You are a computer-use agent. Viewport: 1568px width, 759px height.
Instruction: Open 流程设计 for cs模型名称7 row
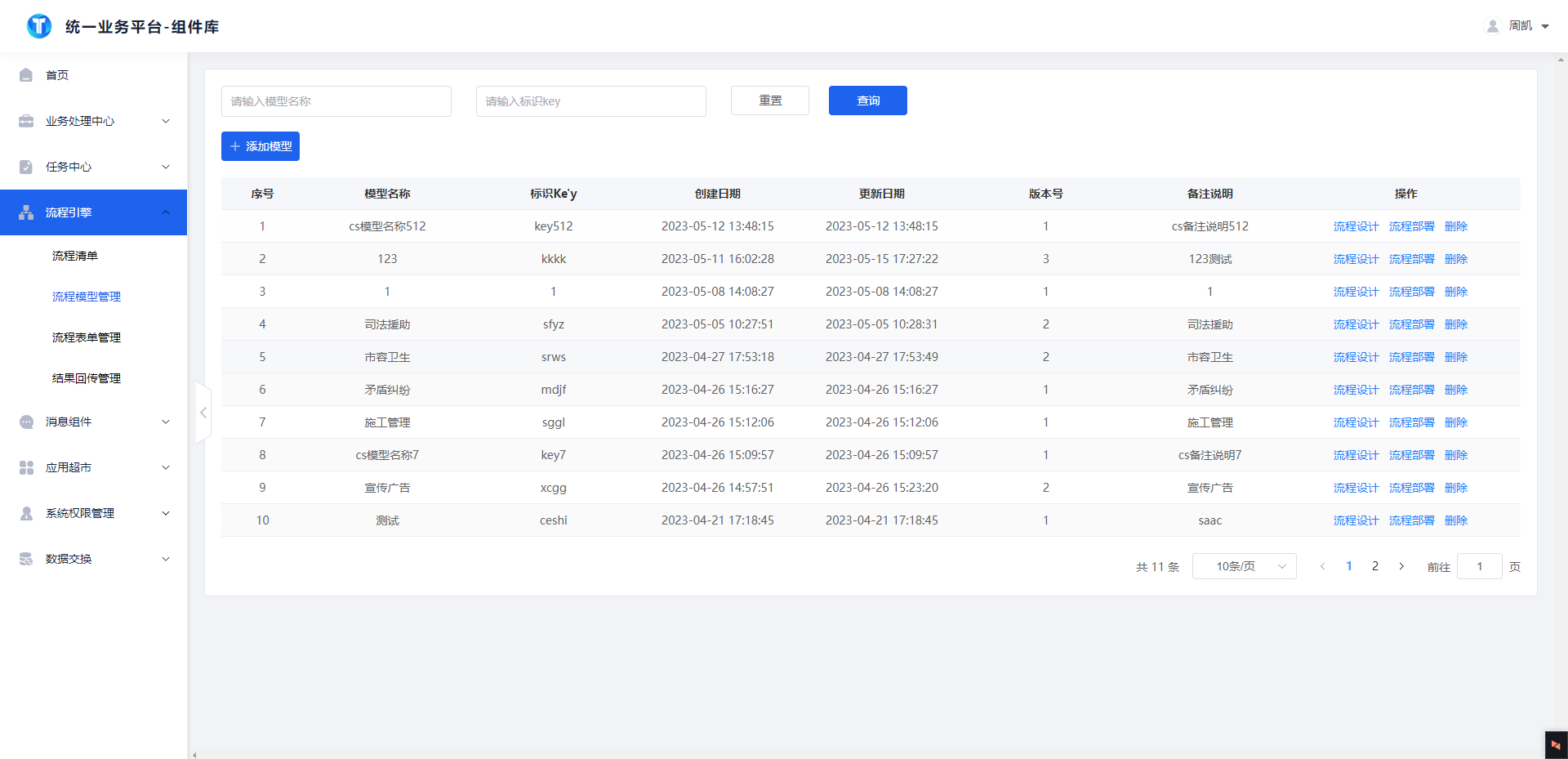(1356, 455)
